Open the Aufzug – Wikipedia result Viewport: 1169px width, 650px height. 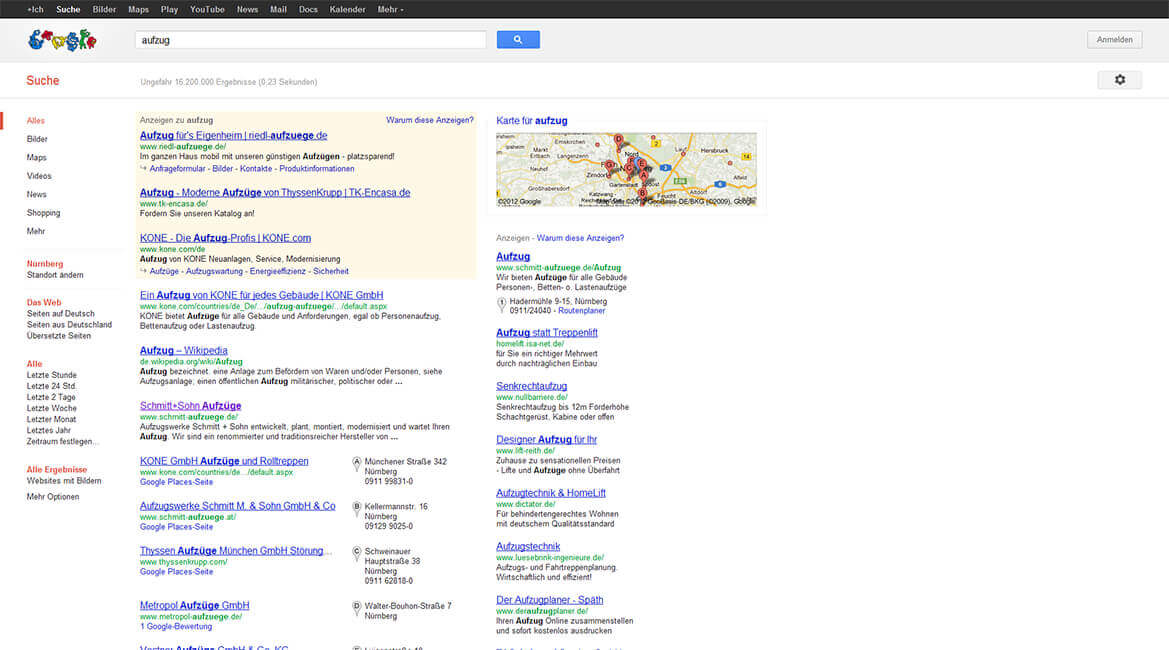(183, 350)
